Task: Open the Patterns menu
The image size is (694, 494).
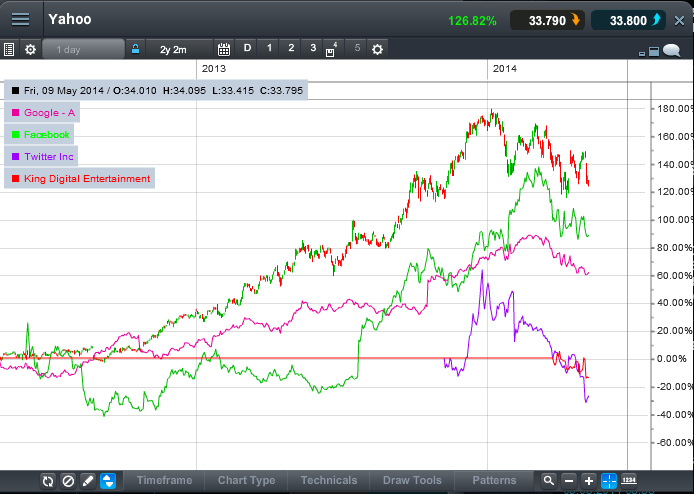Action: pyautogui.click(x=494, y=480)
